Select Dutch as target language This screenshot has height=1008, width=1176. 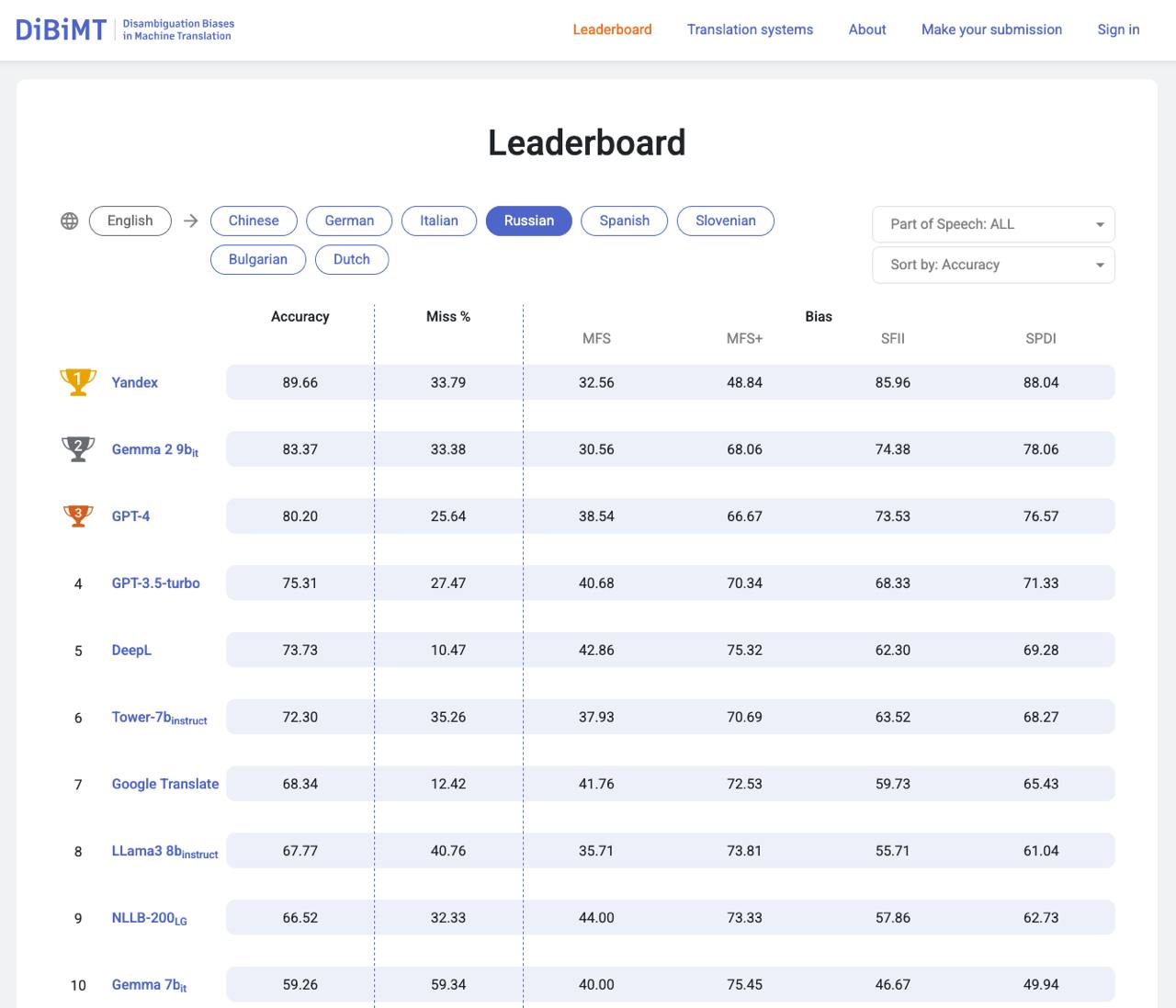pos(352,259)
